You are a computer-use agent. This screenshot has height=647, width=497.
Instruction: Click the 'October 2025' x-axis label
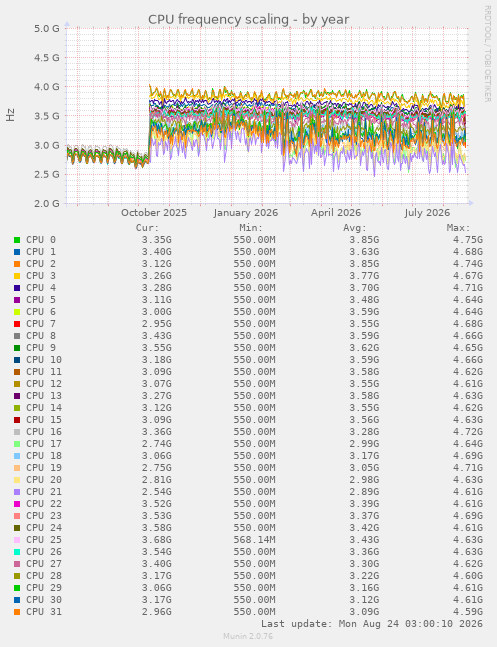coord(154,213)
